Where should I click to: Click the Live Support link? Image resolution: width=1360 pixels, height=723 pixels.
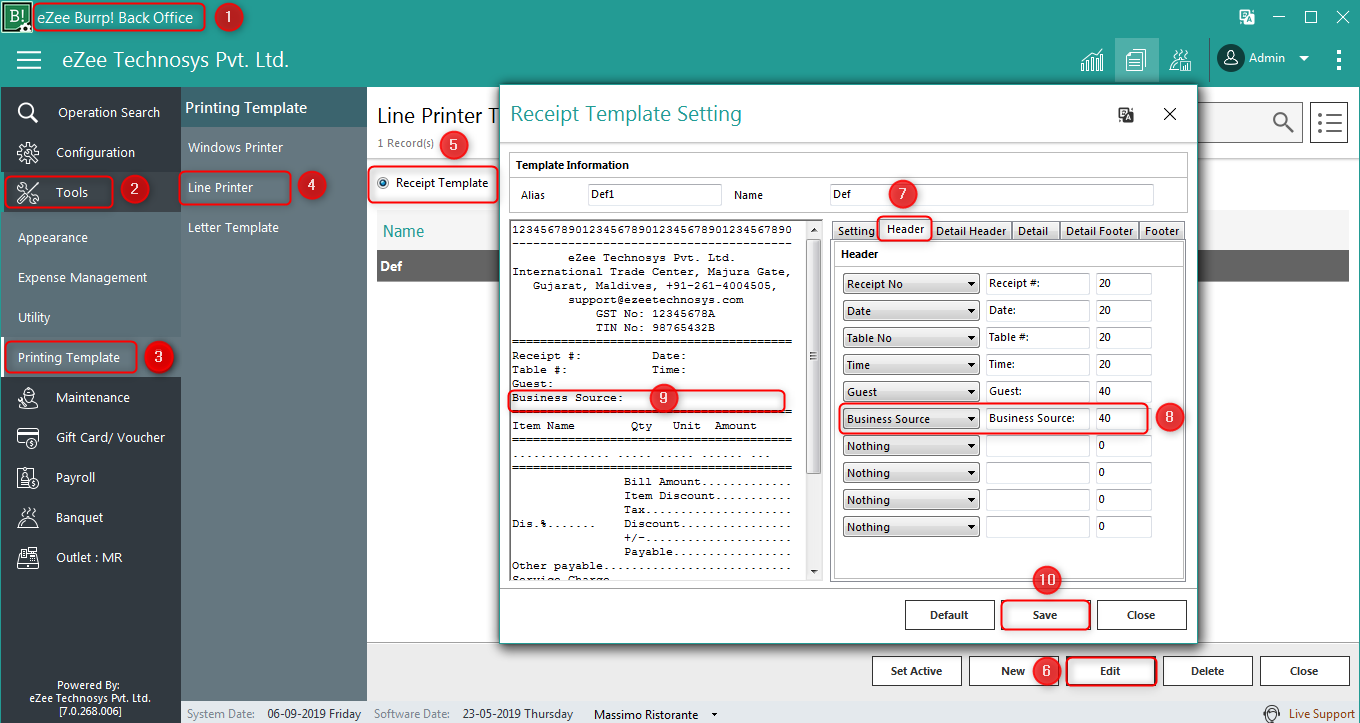pos(1321,714)
